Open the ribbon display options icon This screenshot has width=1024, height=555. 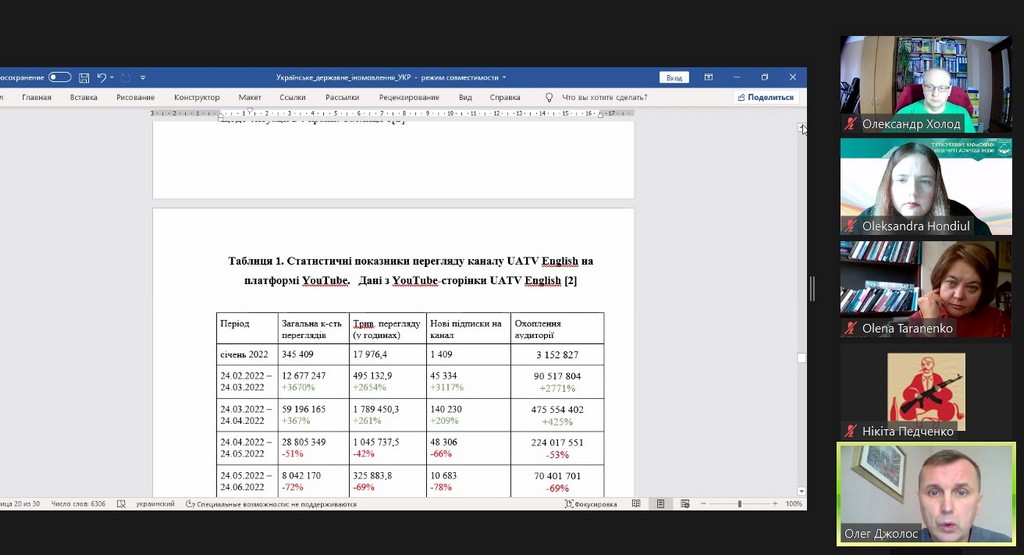click(708, 77)
